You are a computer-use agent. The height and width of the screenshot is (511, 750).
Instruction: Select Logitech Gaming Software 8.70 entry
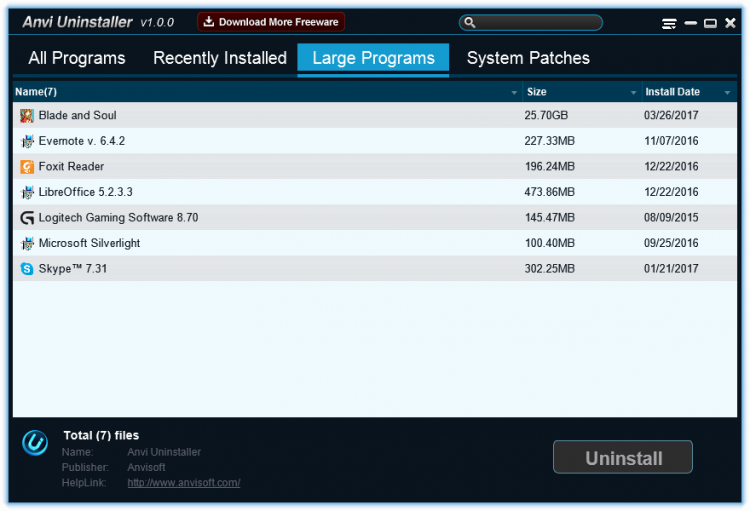click(375, 218)
